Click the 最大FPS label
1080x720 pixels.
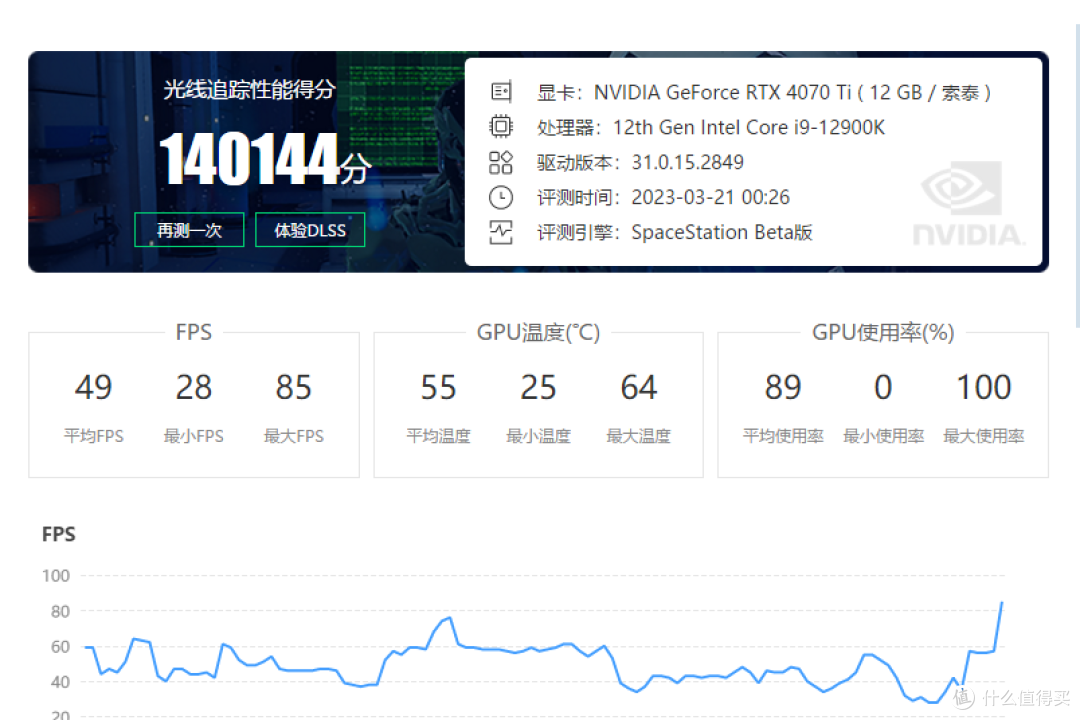click(293, 436)
